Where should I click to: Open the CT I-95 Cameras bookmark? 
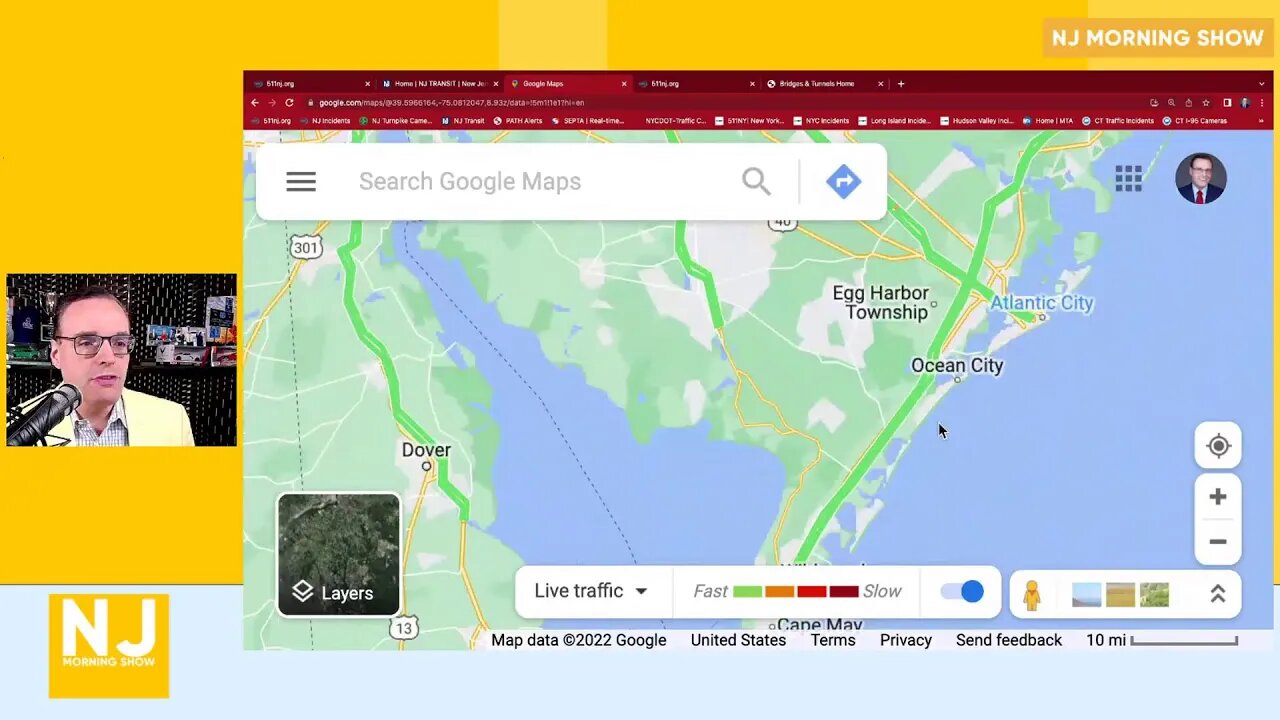(1195, 121)
